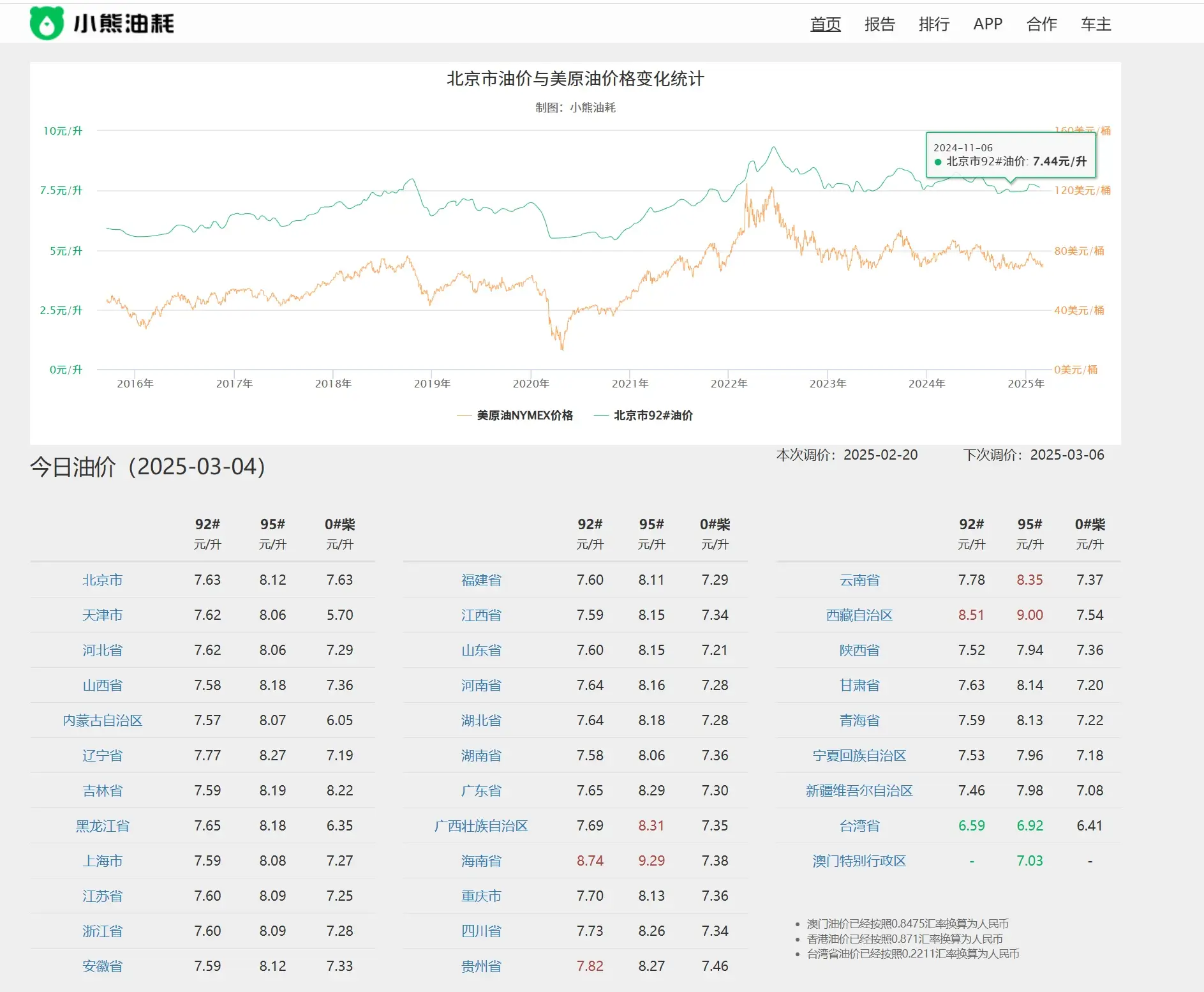This screenshot has height=992, width=1204.
Task: Open the 首页 navigation tab
Action: coord(825,24)
